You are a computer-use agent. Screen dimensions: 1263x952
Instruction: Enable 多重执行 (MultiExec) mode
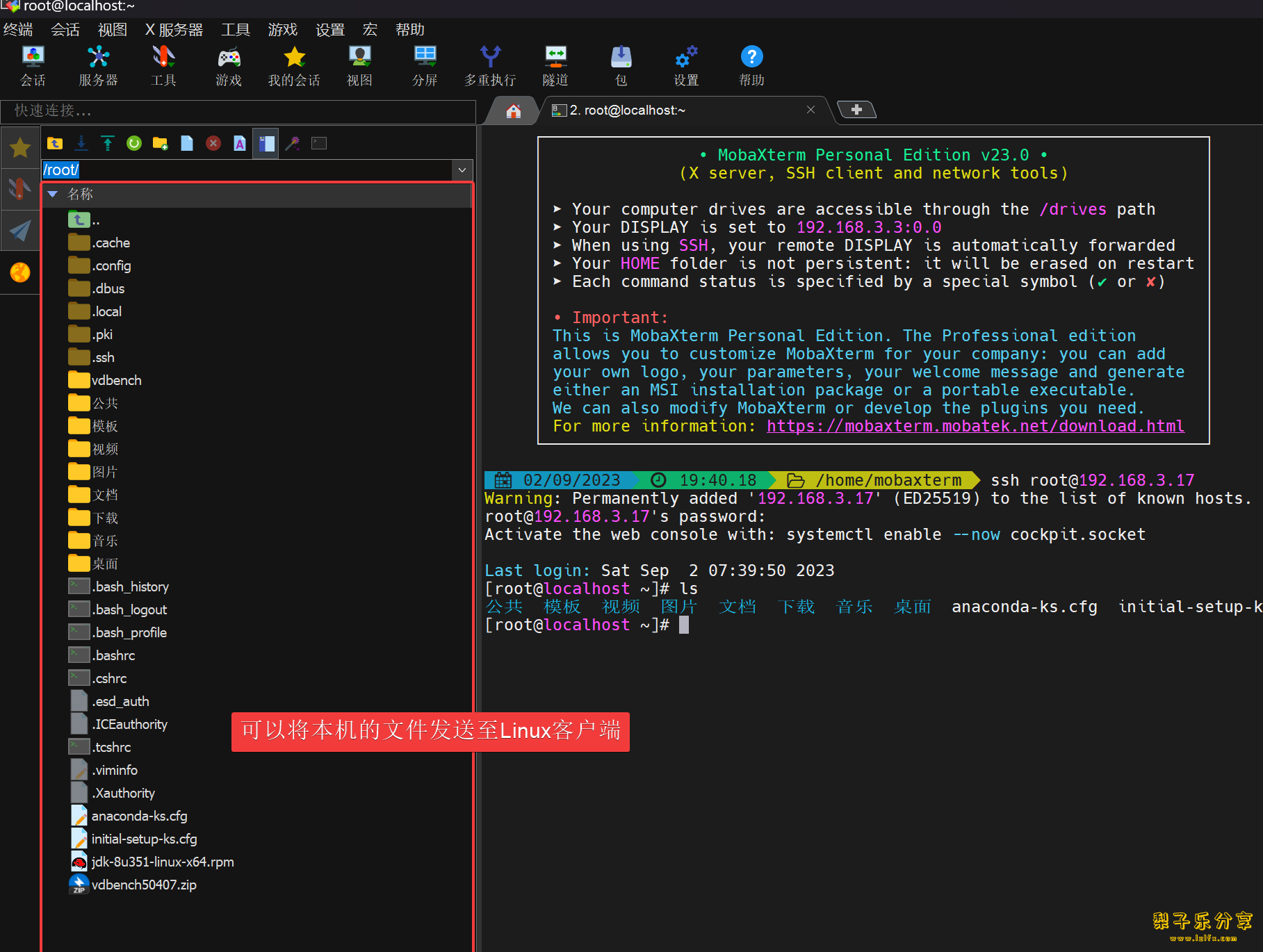490,66
